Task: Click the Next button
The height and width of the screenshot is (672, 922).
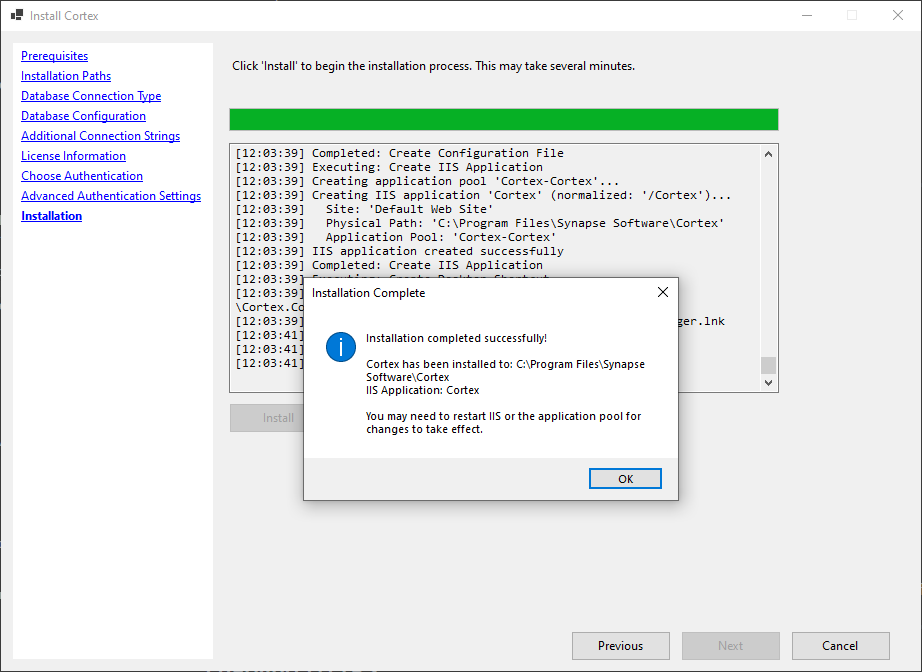Action: point(730,646)
